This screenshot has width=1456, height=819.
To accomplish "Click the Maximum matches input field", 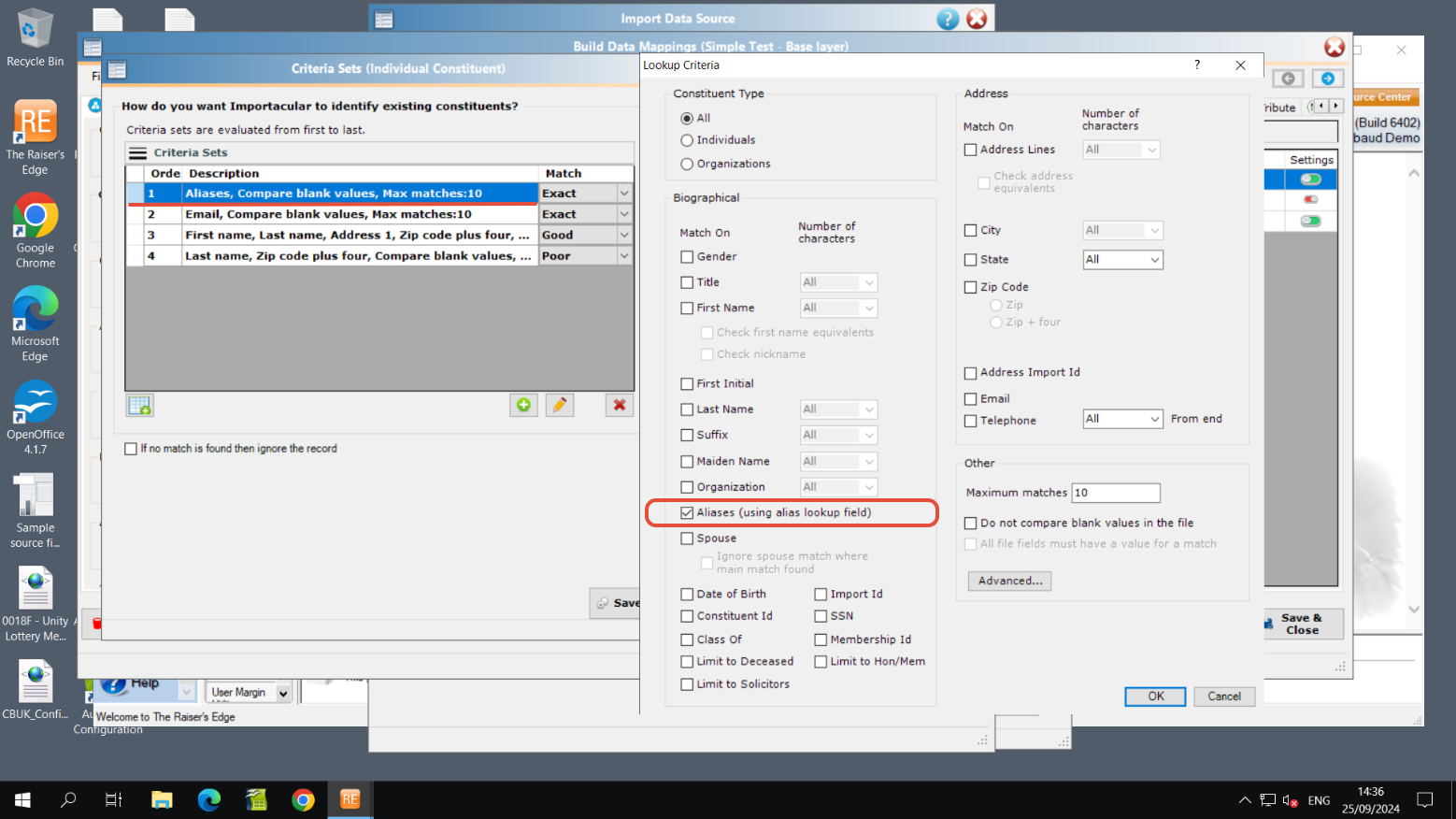I will point(1116,493).
